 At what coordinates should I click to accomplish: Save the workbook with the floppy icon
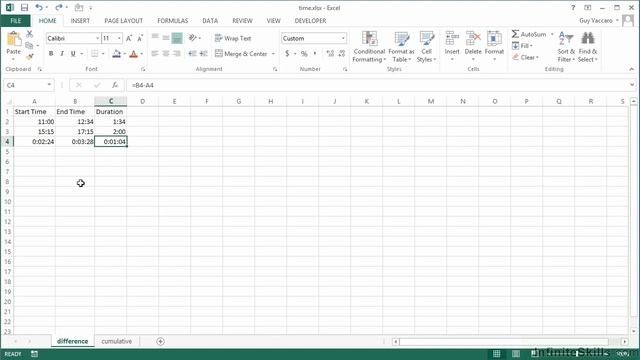[24, 8]
